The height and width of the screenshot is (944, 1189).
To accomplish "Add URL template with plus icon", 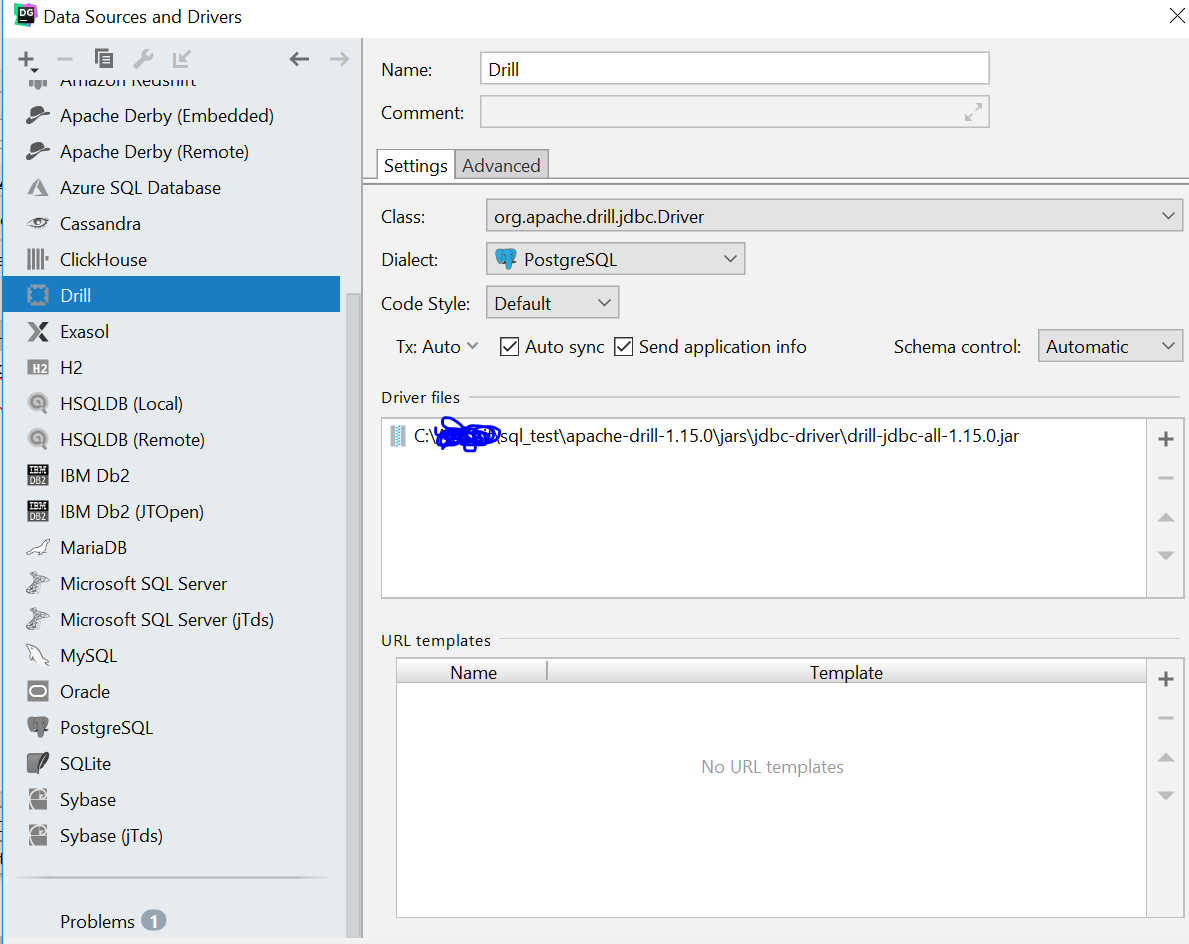I will point(1165,679).
